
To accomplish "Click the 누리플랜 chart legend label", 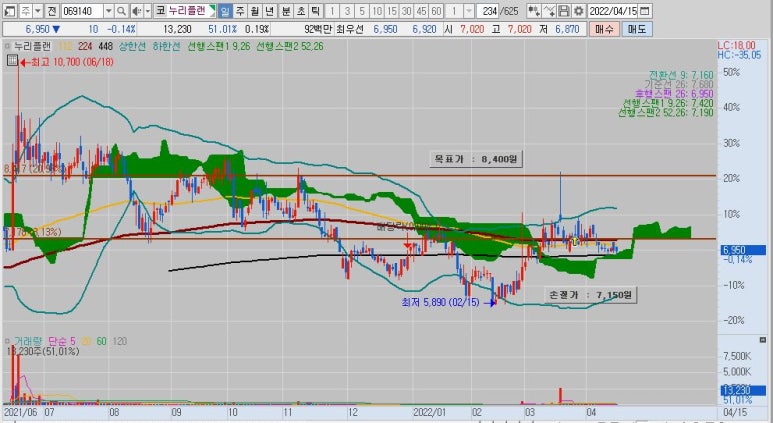I will click(x=33, y=46).
